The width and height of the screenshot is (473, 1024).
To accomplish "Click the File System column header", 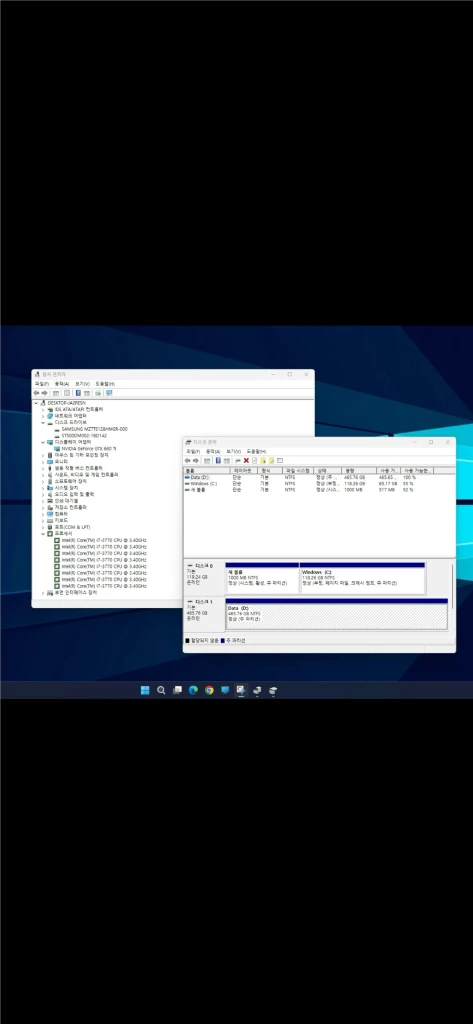I will click(x=299, y=470).
